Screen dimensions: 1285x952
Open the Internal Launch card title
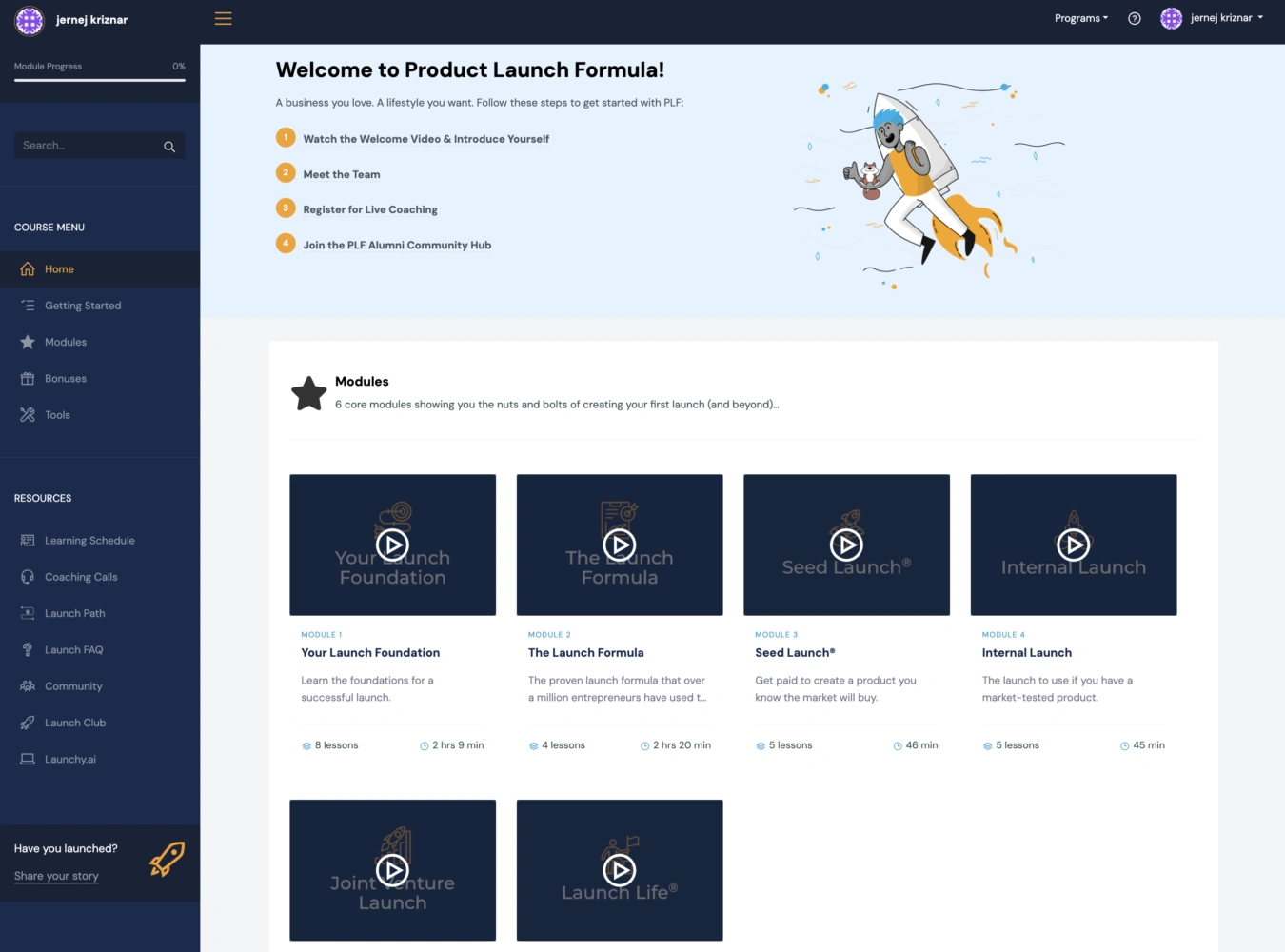click(x=1026, y=653)
